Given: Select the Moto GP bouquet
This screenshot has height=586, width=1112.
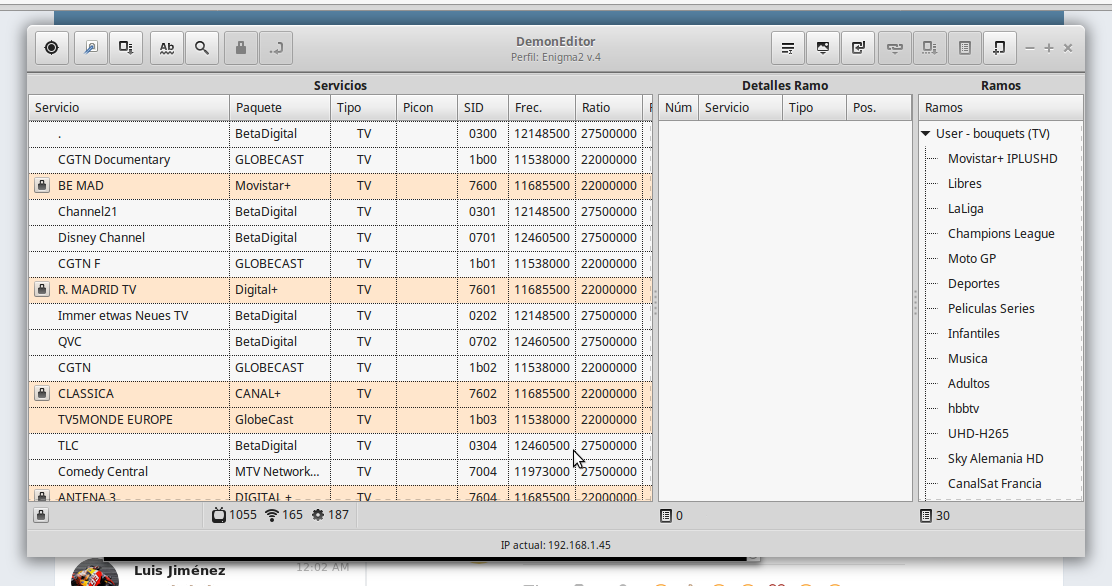Looking at the screenshot, I should (x=972, y=259).
